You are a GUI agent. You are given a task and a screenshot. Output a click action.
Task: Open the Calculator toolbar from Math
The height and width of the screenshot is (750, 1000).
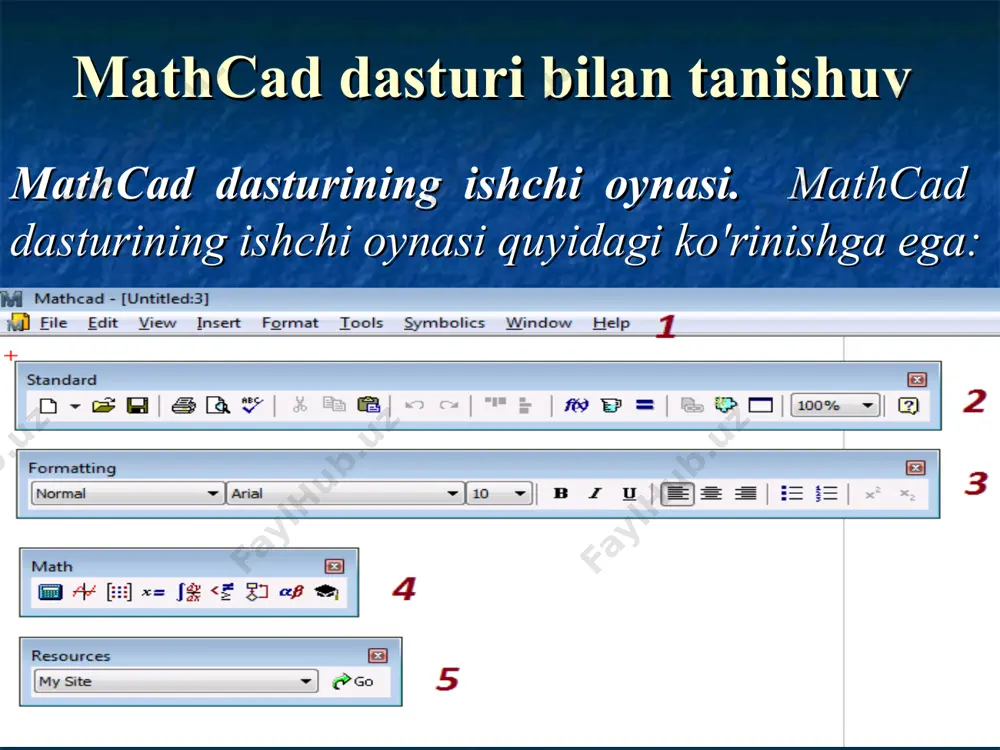(50, 592)
